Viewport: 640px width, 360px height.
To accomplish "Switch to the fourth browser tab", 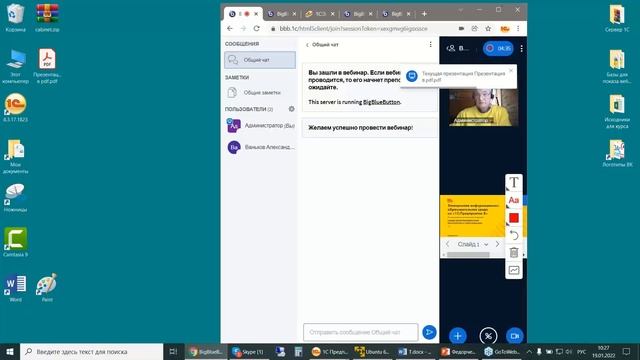I will [358, 14].
